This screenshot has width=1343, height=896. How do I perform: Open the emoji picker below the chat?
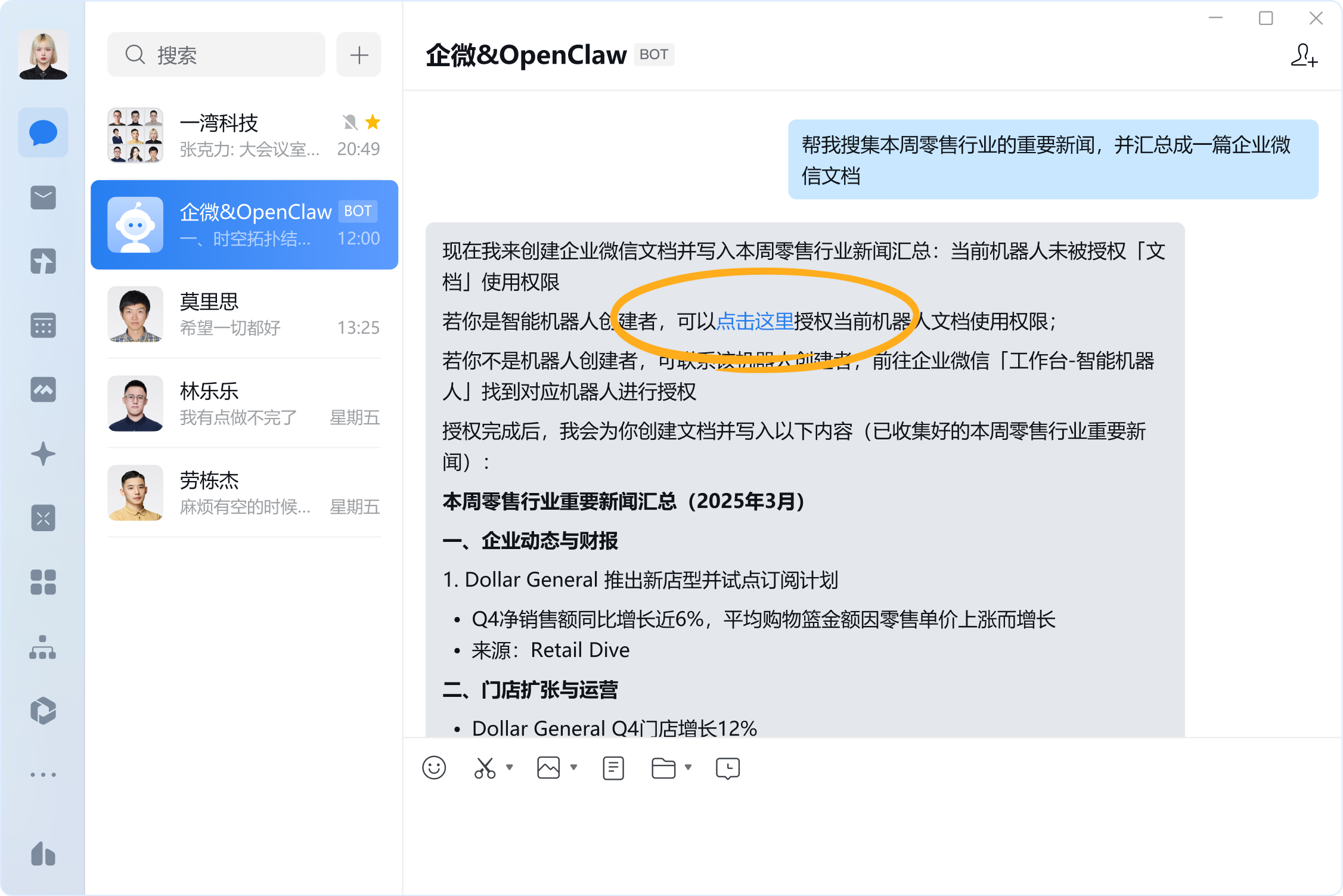(434, 768)
